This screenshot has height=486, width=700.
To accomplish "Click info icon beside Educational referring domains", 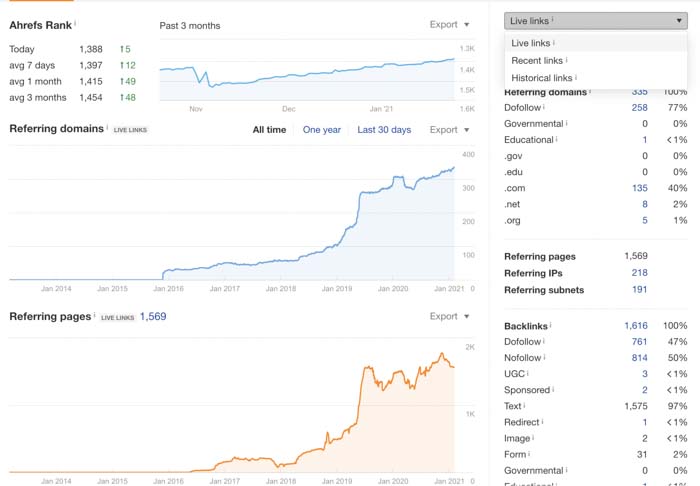I will coord(557,138).
